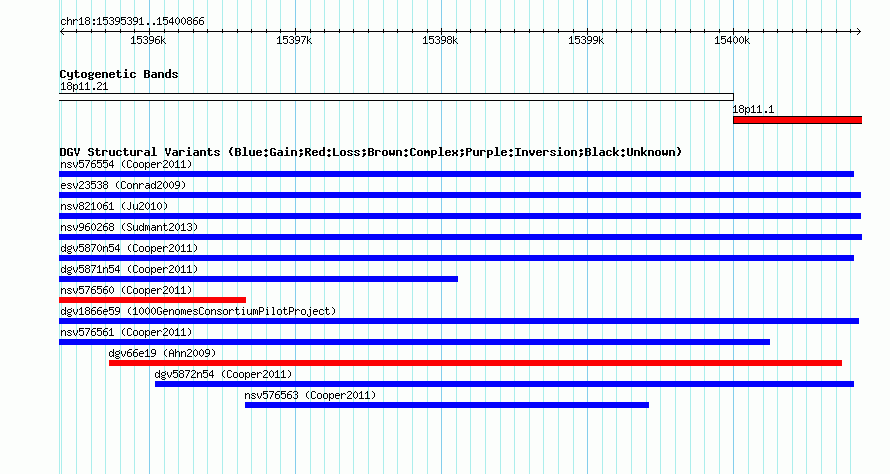The height and width of the screenshot is (474, 890).
Task: Click the nsv576563 (Cooper2011) label
Action: point(310,396)
